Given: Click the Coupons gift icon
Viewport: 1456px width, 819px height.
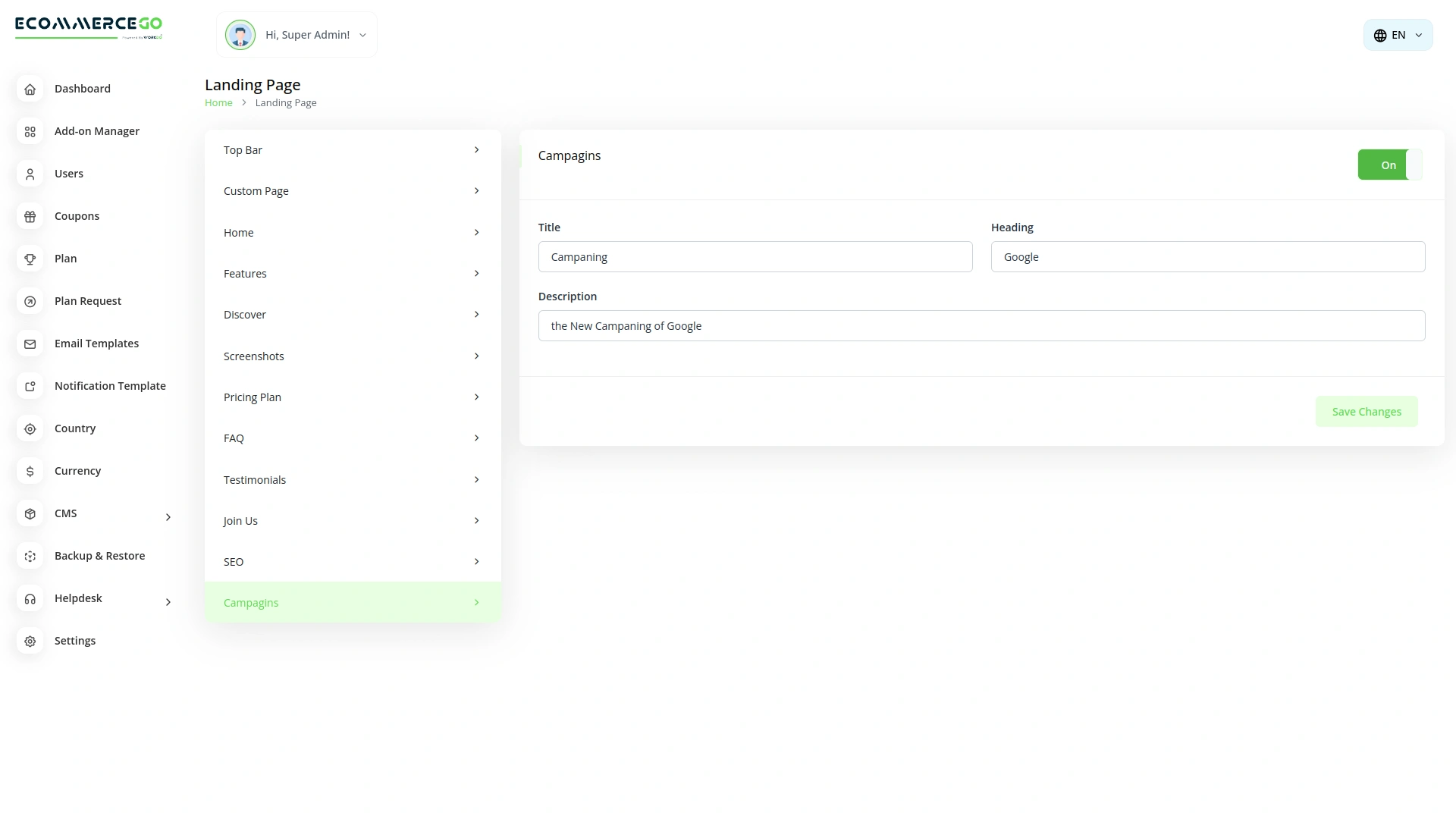Looking at the screenshot, I should point(30,217).
